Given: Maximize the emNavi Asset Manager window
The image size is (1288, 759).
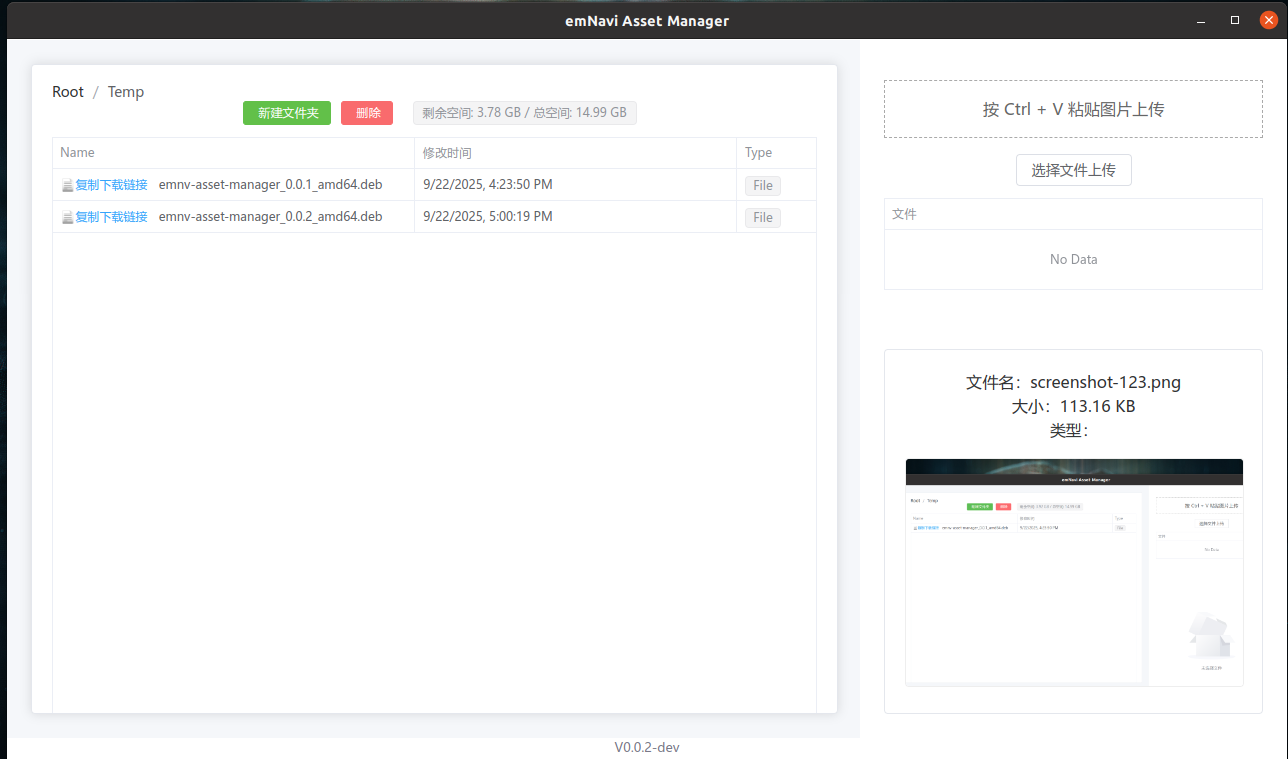Looking at the screenshot, I should coord(1235,20).
